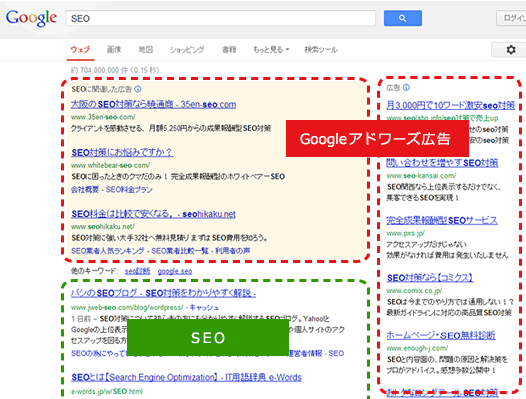Click green URL www.35en-seo.com/

click(103, 117)
